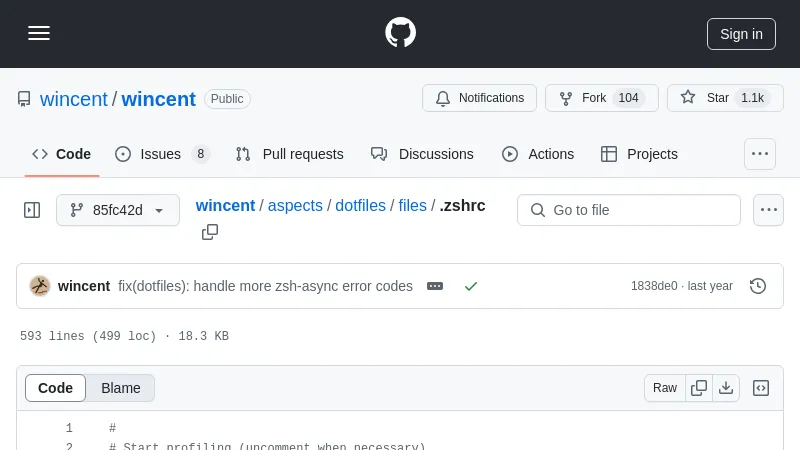The height and width of the screenshot is (450, 800).
Task: Switch to Code view toggle
Action: pyautogui.click(x=56, y=388)
